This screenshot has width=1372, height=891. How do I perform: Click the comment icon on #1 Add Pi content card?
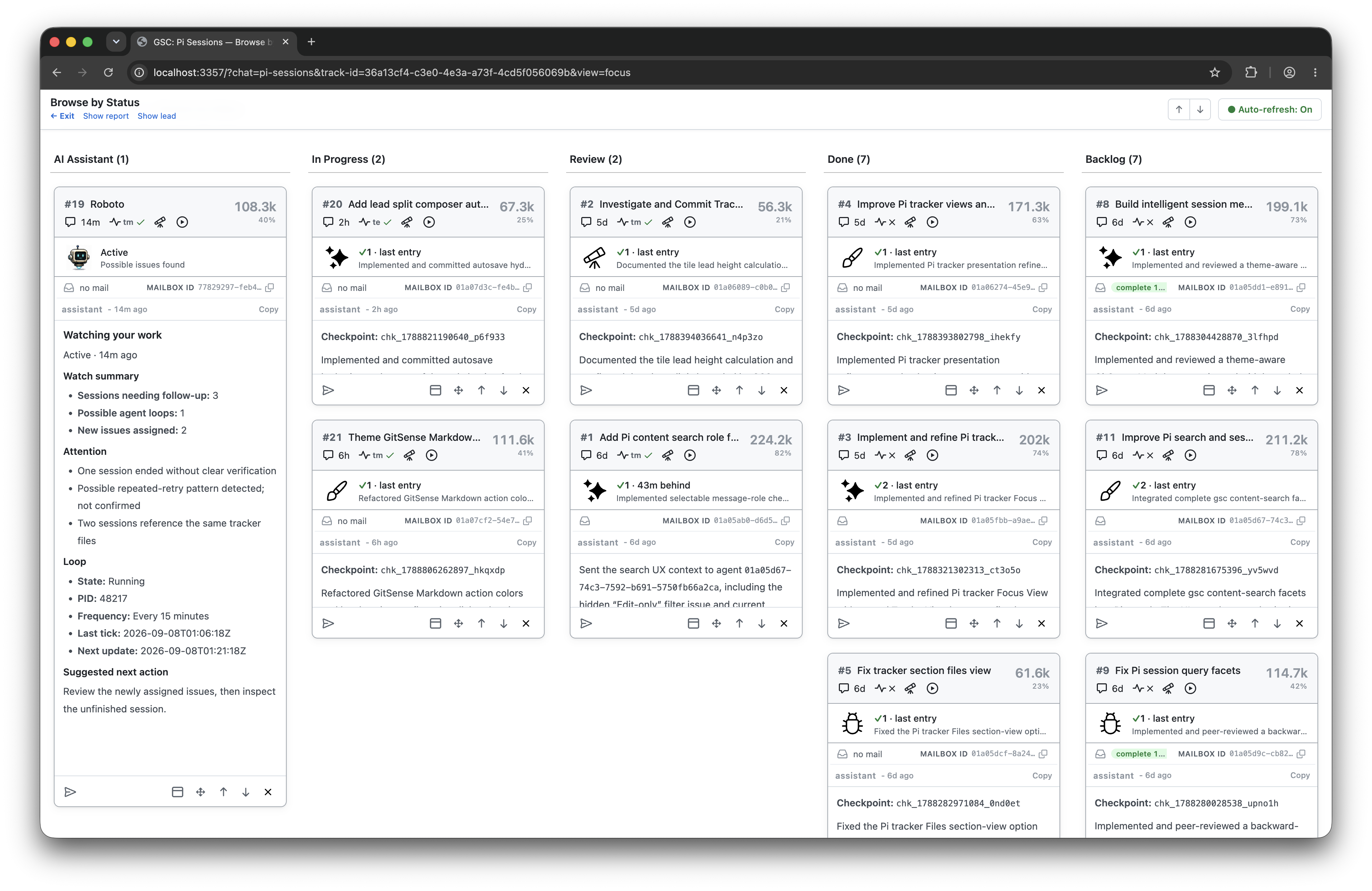pos(586,455)
